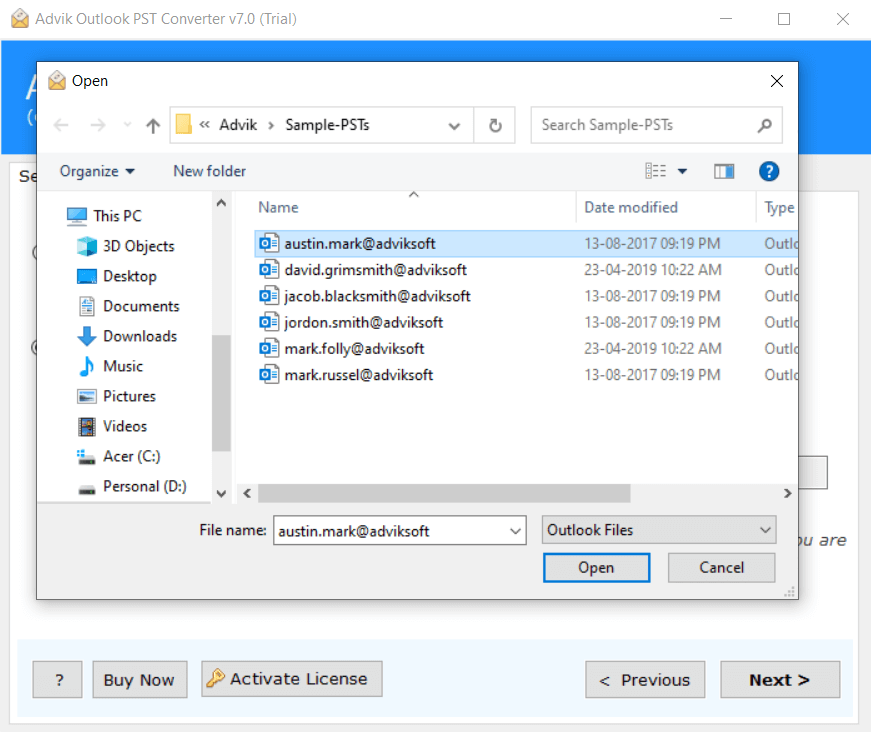Click the Cancel button
This screenshot has height=732, width=871.
click(x=721, y=568)
